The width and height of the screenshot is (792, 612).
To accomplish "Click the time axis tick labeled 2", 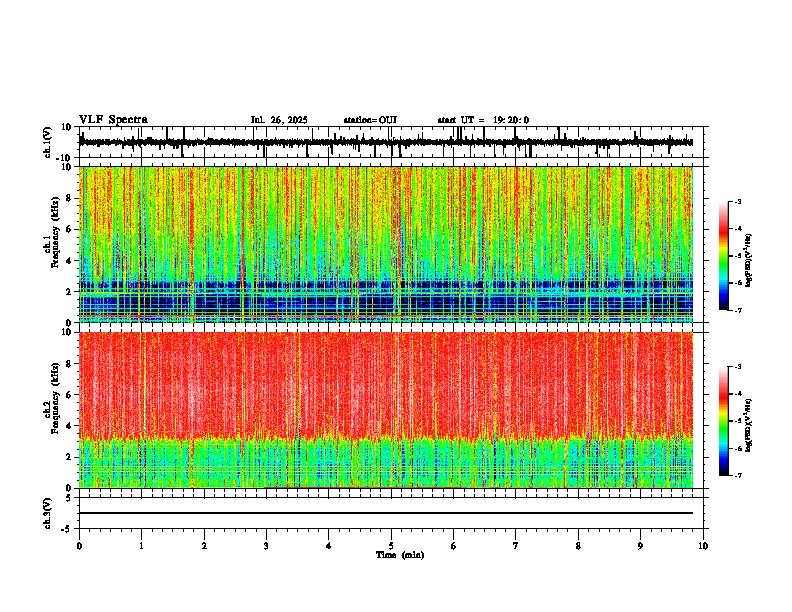I will (x=204, y=546).
